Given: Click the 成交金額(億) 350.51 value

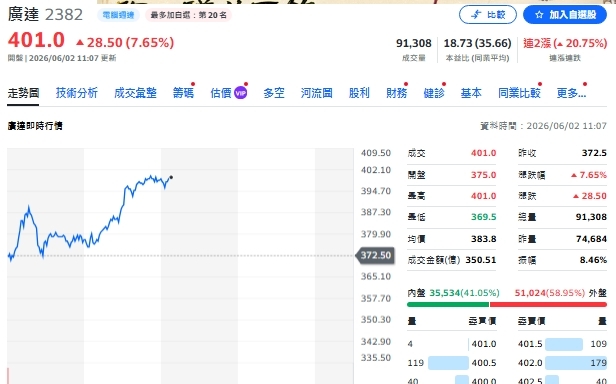Looking at the screenshot, I should click(x=481, y=260).
